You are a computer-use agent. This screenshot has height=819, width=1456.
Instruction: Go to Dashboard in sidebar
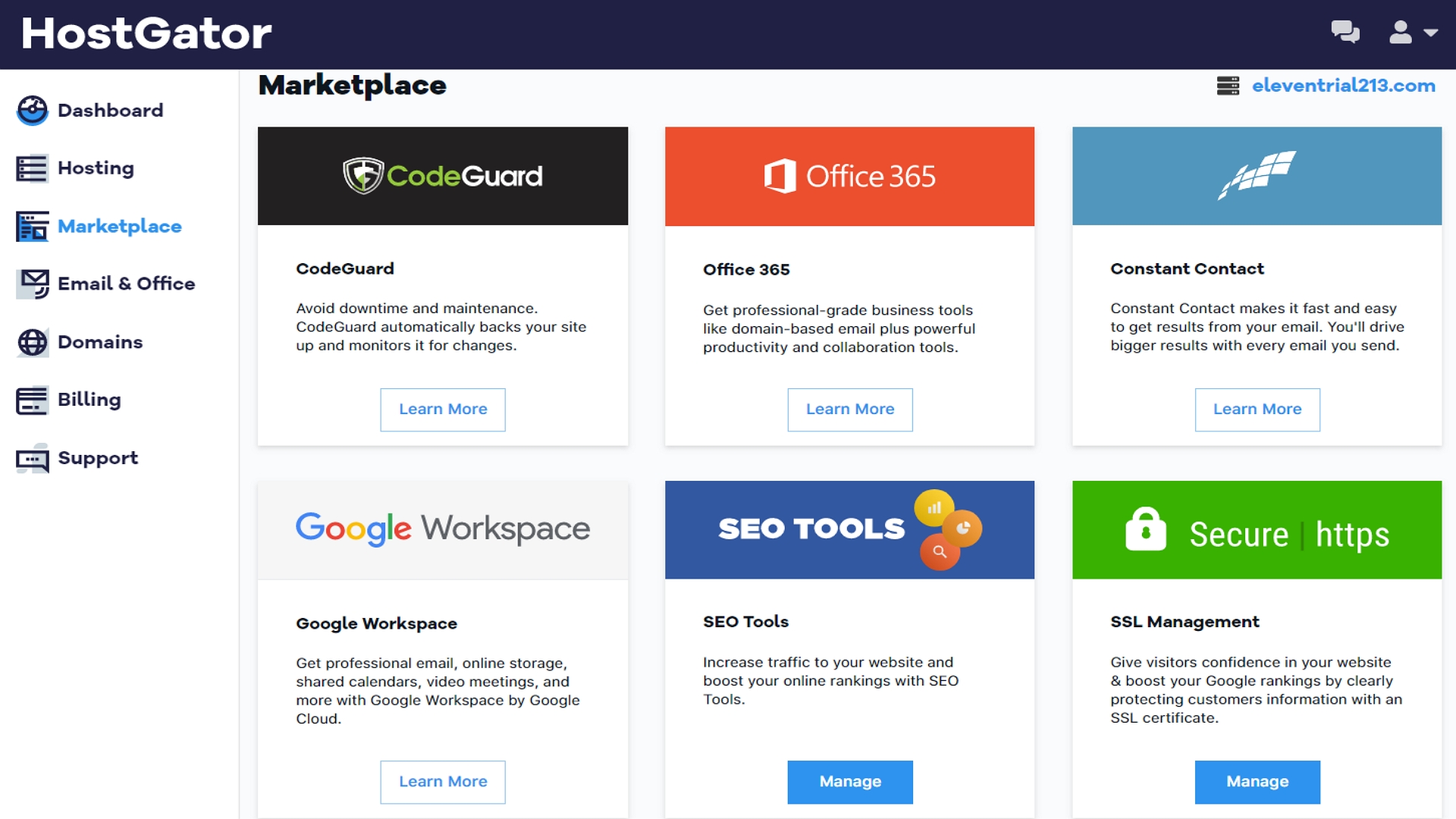point(110,111)
